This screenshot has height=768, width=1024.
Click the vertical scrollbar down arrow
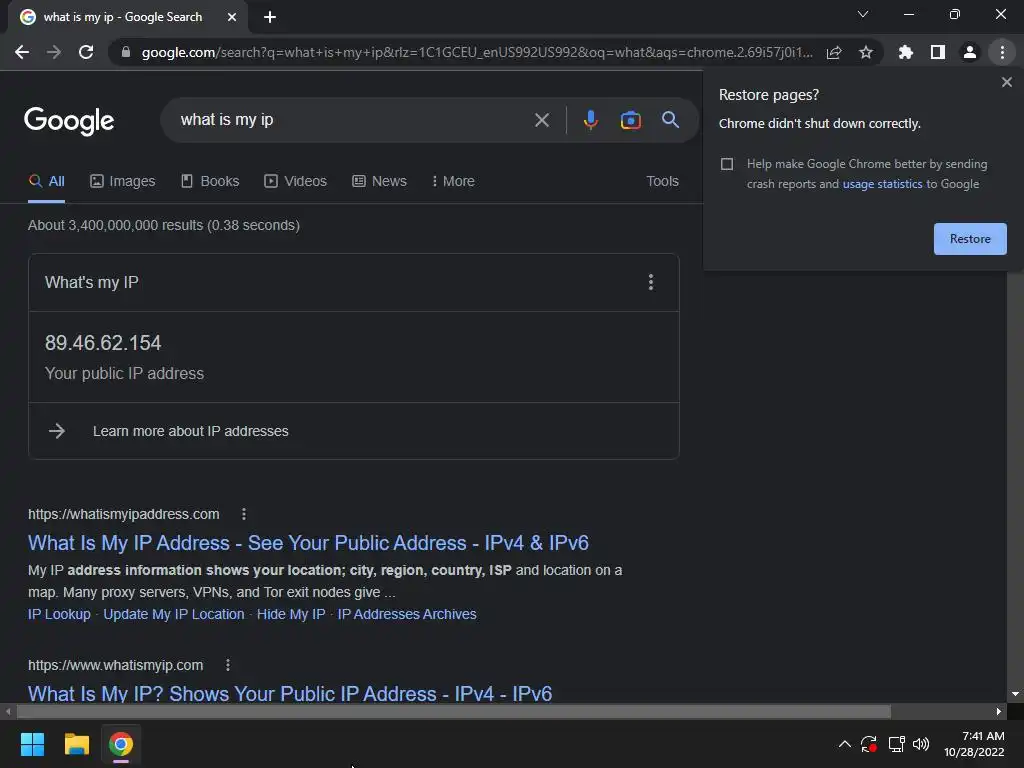coord(1015,694)
